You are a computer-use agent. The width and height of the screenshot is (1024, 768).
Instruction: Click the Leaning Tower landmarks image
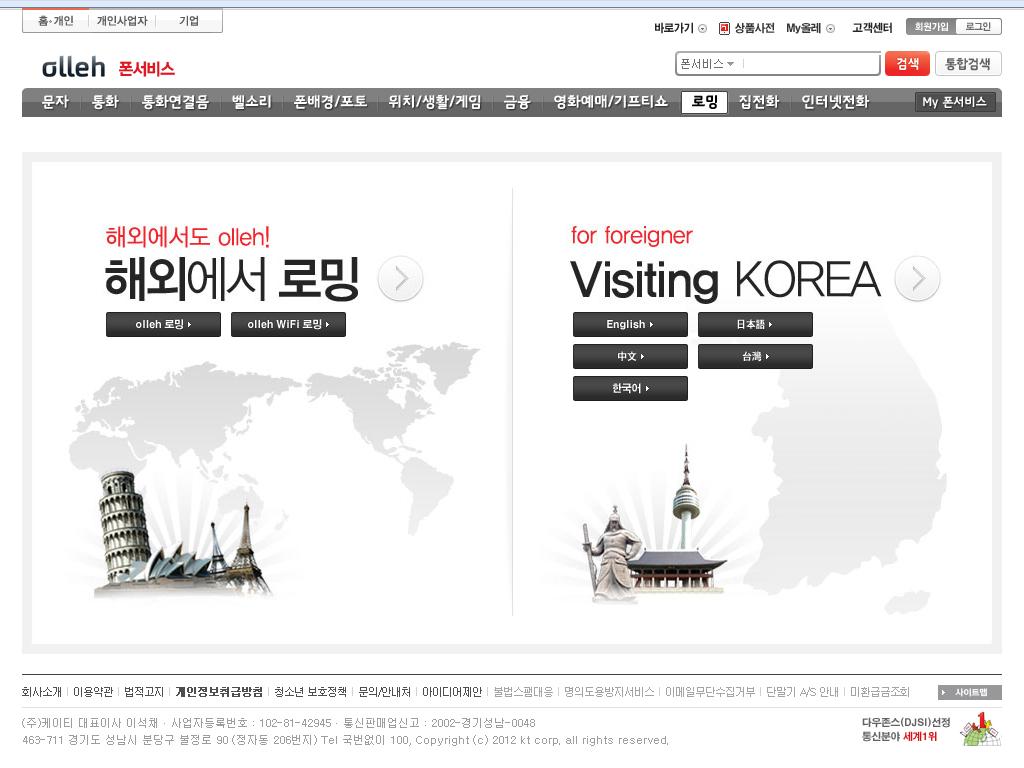point(183,535)
